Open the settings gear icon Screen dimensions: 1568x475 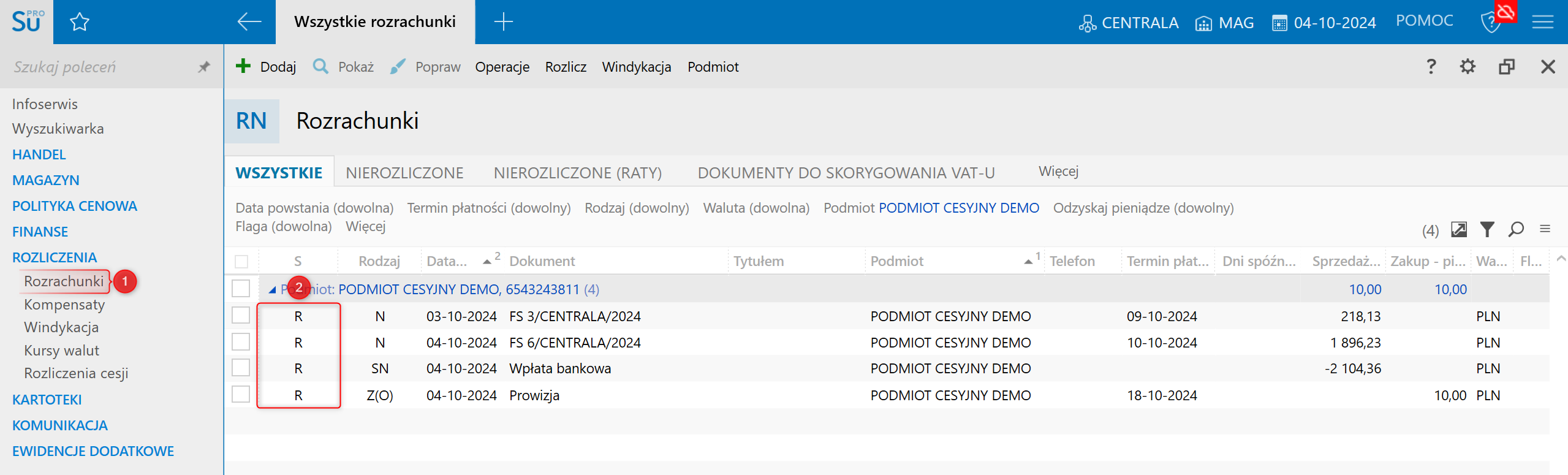point(1468,67)
